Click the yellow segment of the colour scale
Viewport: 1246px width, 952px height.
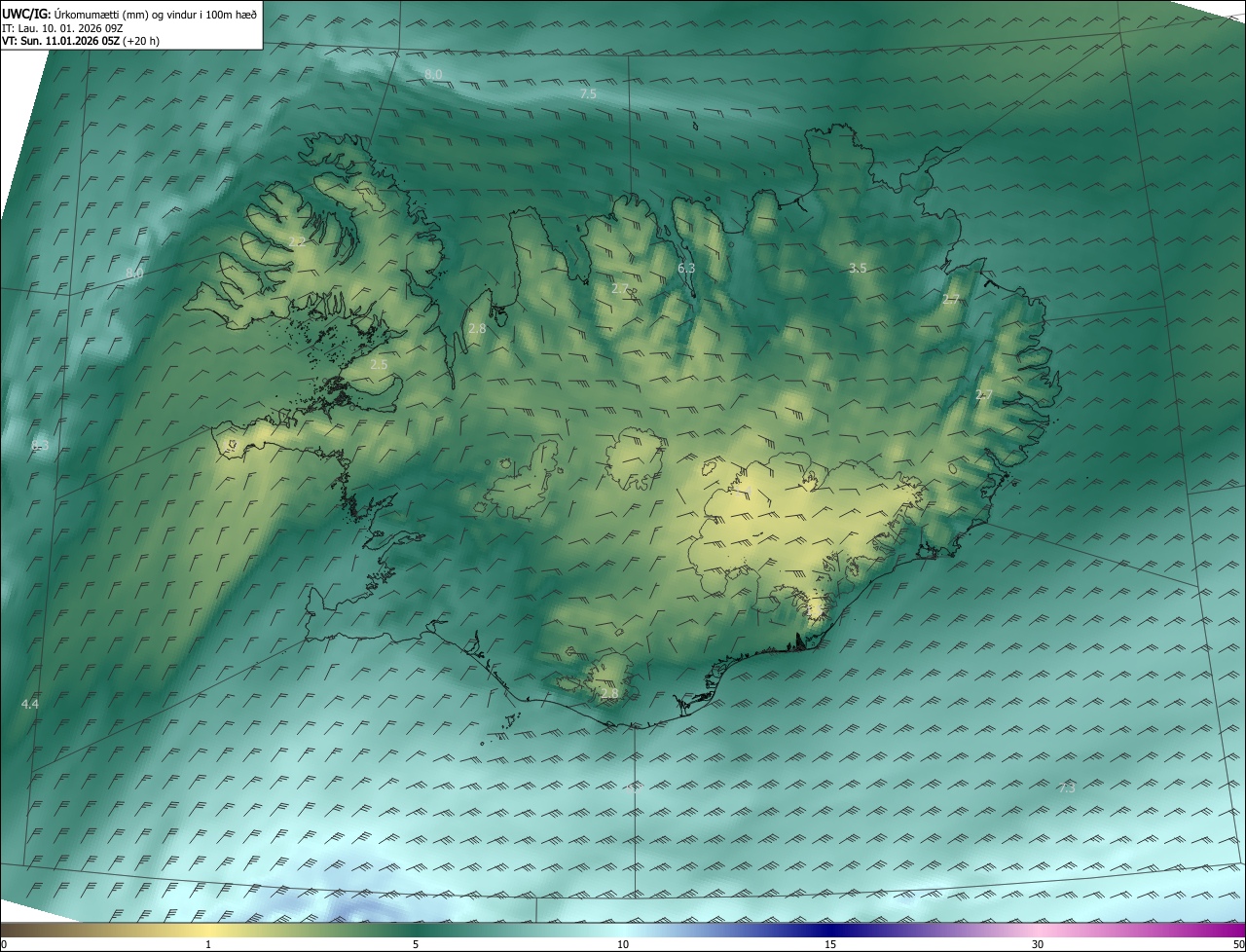point(208,931)
